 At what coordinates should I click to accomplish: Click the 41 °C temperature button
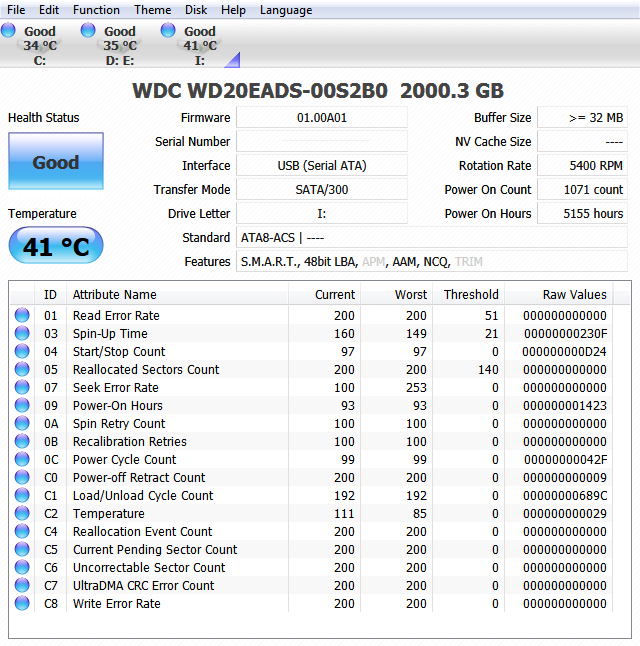[56, 246]
